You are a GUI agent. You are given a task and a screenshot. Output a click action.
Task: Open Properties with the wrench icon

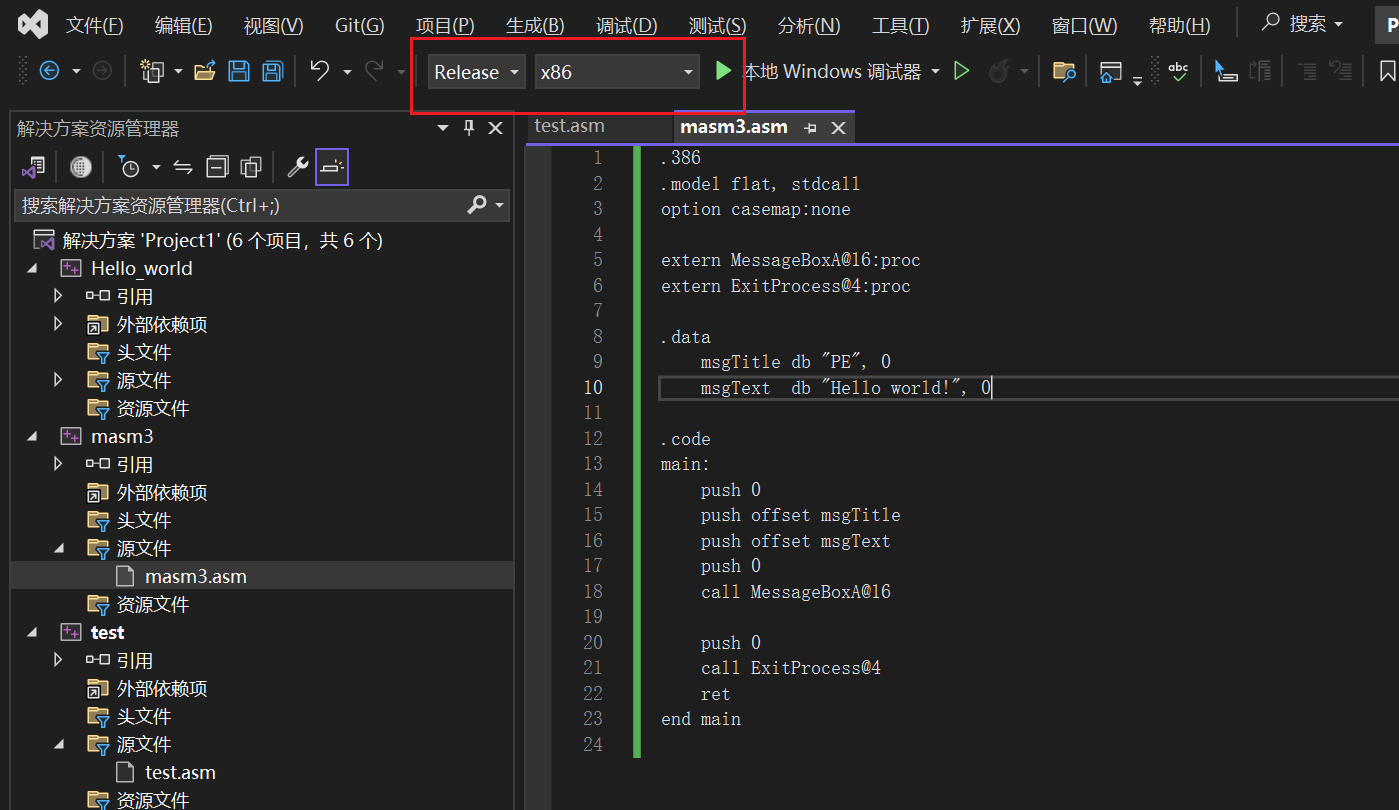coord(297,167)
